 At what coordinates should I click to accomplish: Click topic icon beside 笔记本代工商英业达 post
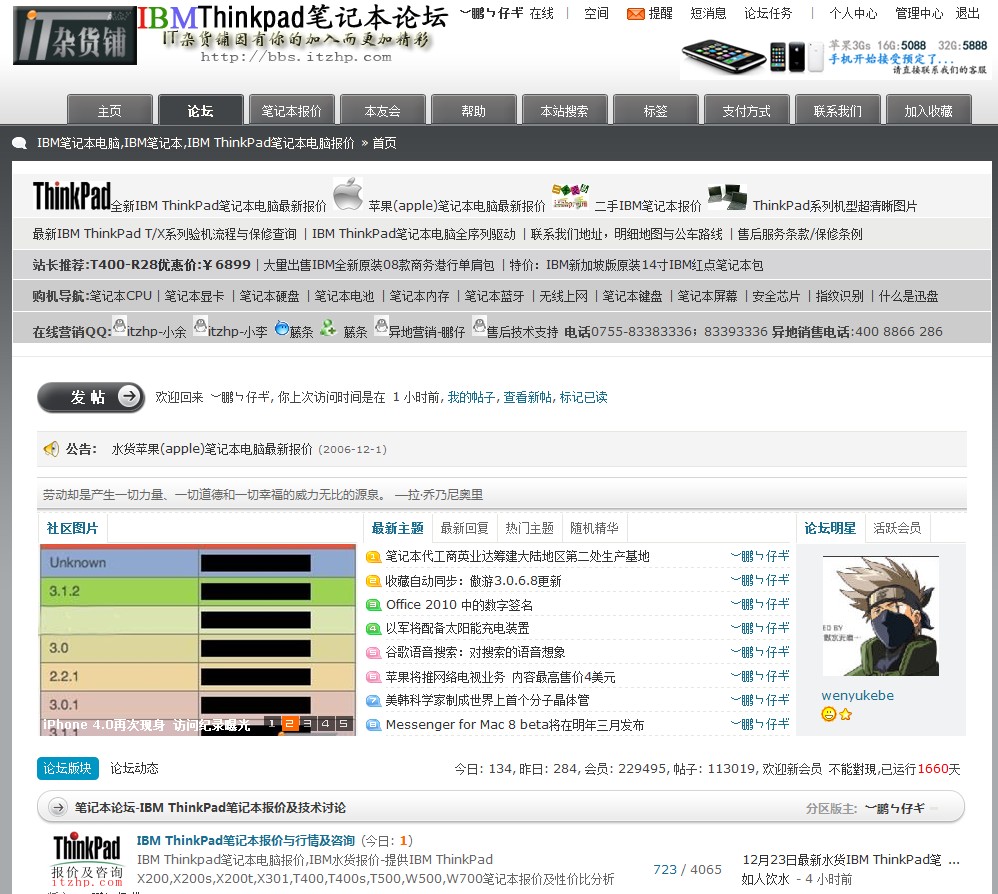tap(373, 557)
